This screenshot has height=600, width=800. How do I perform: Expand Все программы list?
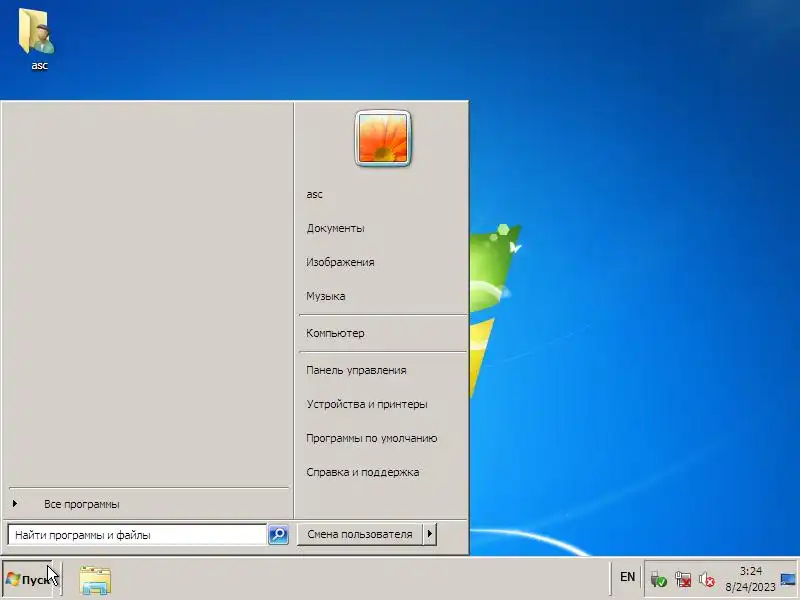[82, 504]
